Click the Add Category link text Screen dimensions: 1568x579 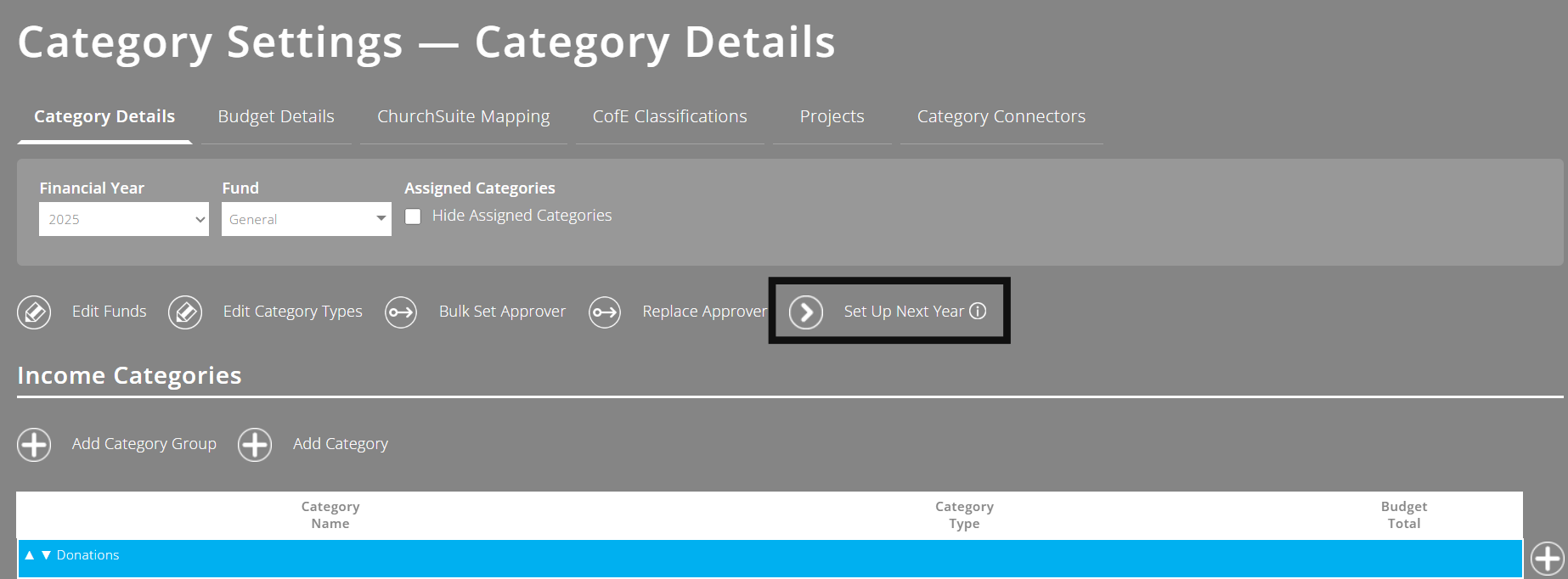pyautogui.click(x=341, y=444)
